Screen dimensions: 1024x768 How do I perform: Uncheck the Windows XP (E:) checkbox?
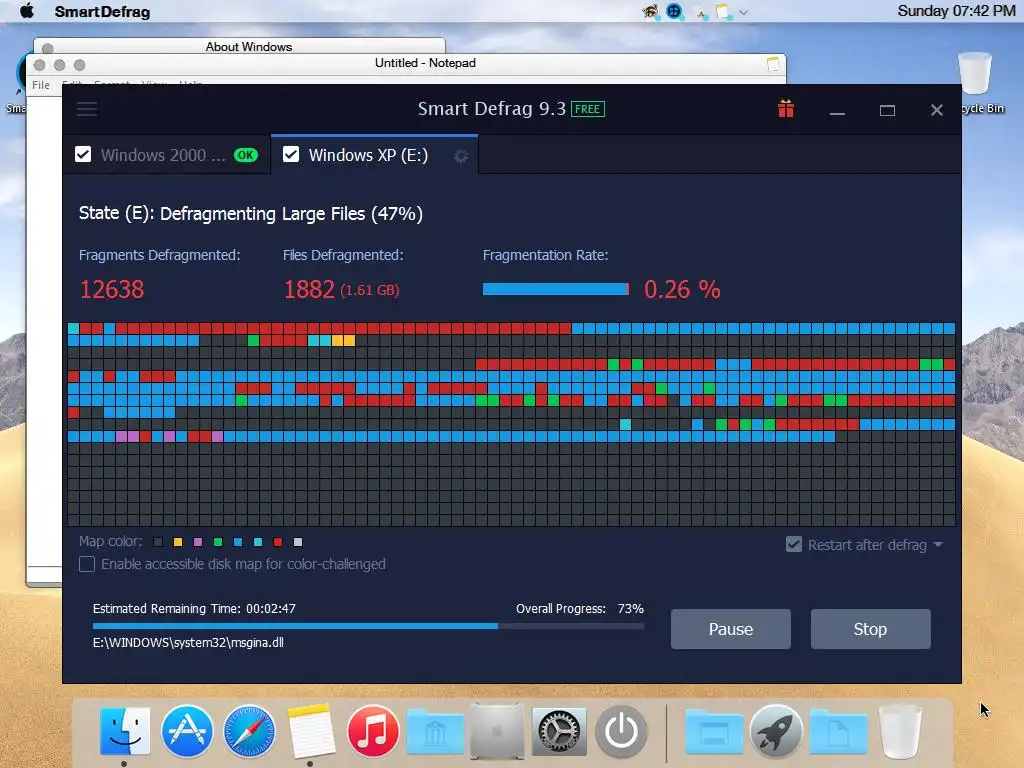[291, 155]
